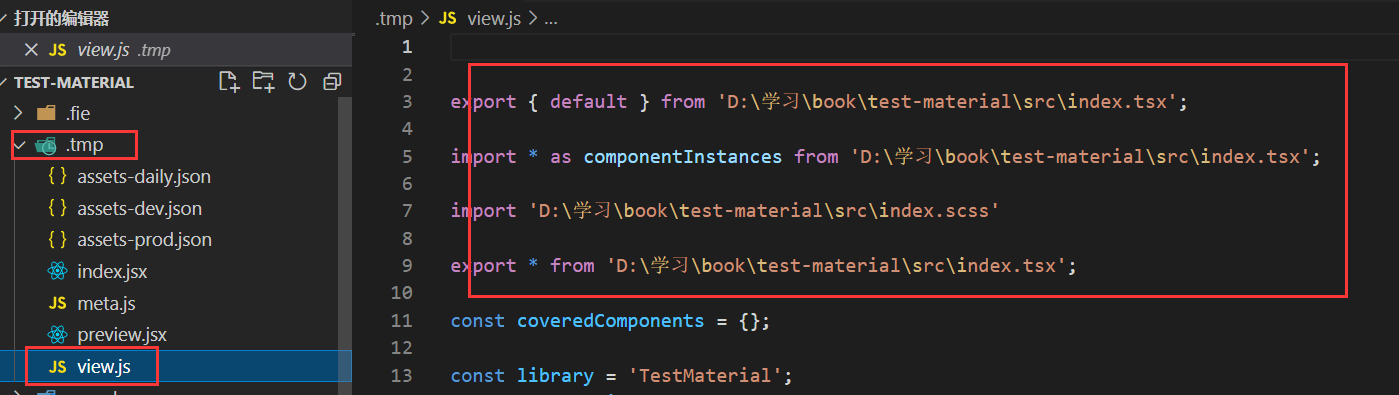This screenshot has width=1399, height=395.
Task: Click the braces icon of assets-daily.json
Action: pyautogui.click(x=58, y=177)
